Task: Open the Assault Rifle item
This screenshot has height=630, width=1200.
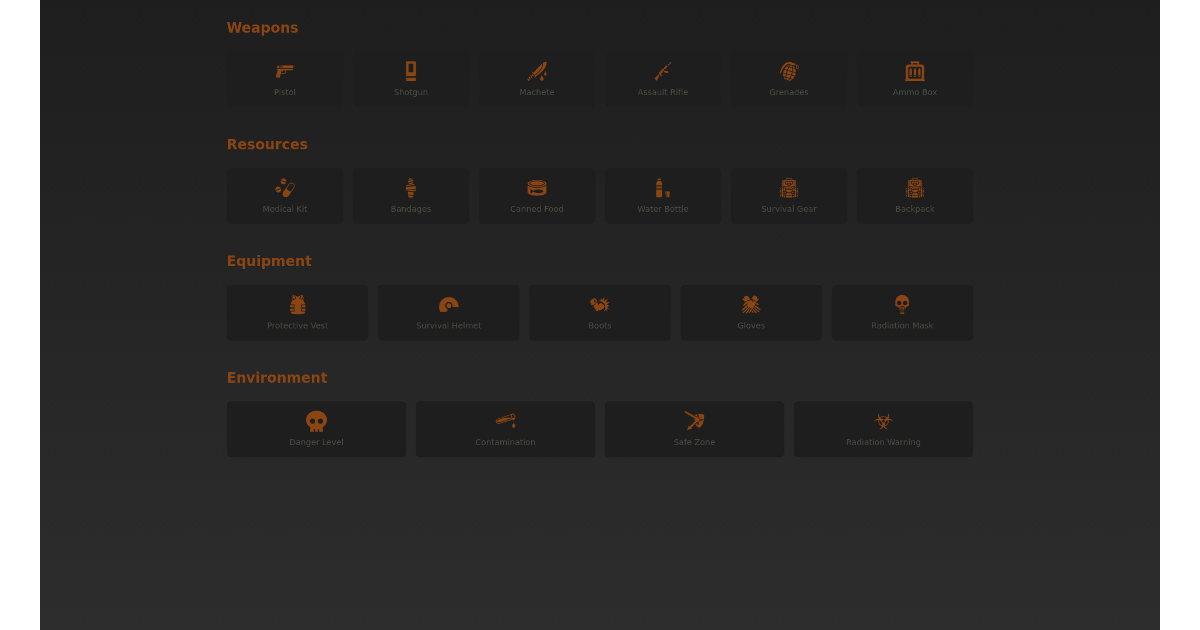Action: coord(662,80)
